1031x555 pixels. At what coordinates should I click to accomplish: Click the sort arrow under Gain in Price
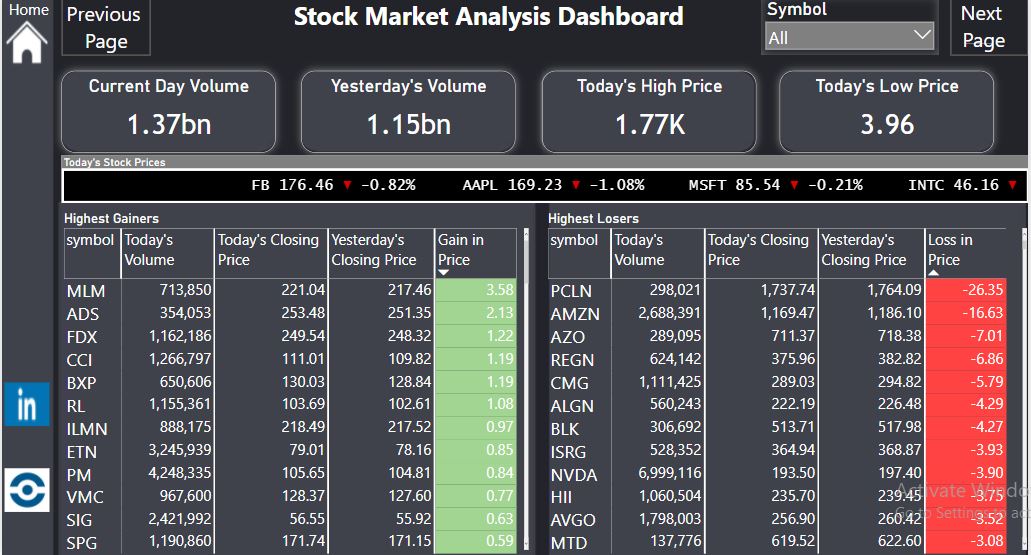tap(443, 272)
